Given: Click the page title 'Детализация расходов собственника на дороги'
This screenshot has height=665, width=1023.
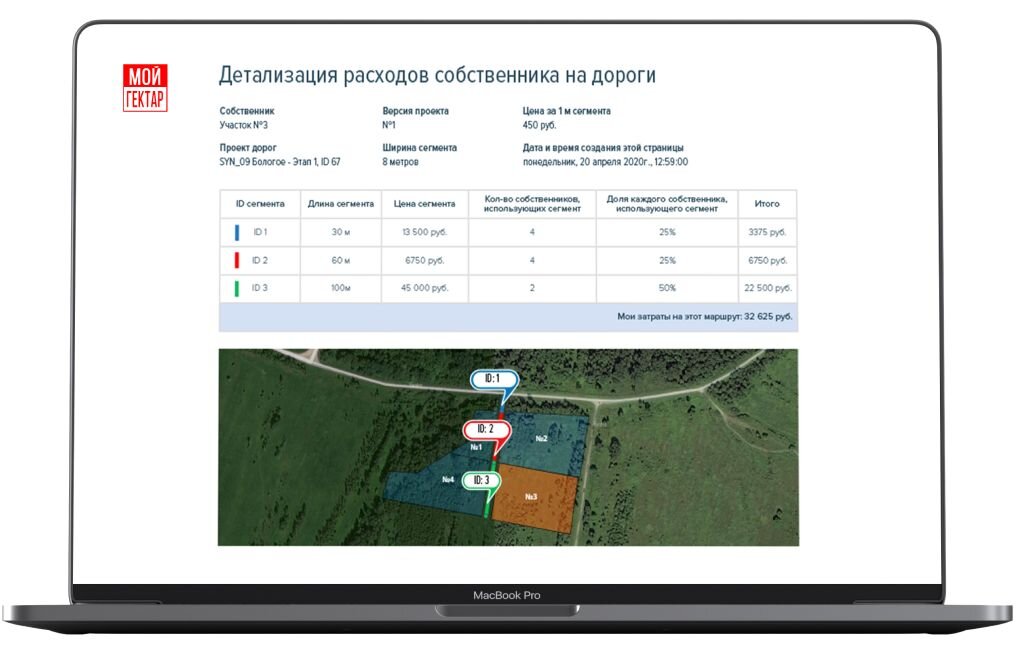Looking at the screenshot, I should pyautogui.click(x=437, y=76).
